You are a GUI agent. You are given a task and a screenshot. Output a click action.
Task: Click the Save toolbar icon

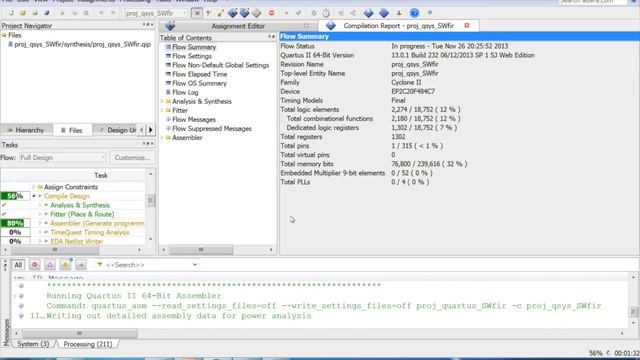tap(35, 13)
